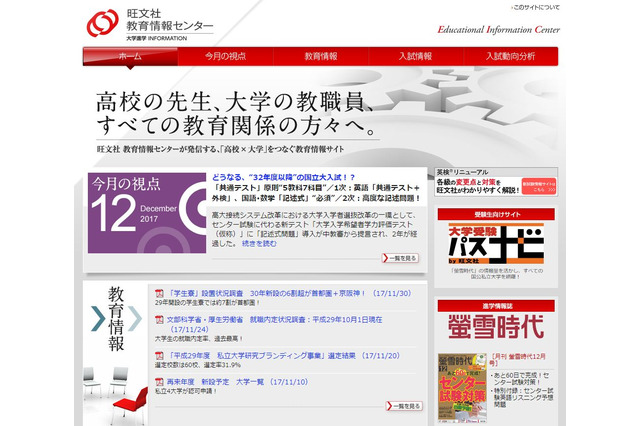
Task: Open 私立大学研究ブランディング事業 選定結果 link
Action: point(283,356)
